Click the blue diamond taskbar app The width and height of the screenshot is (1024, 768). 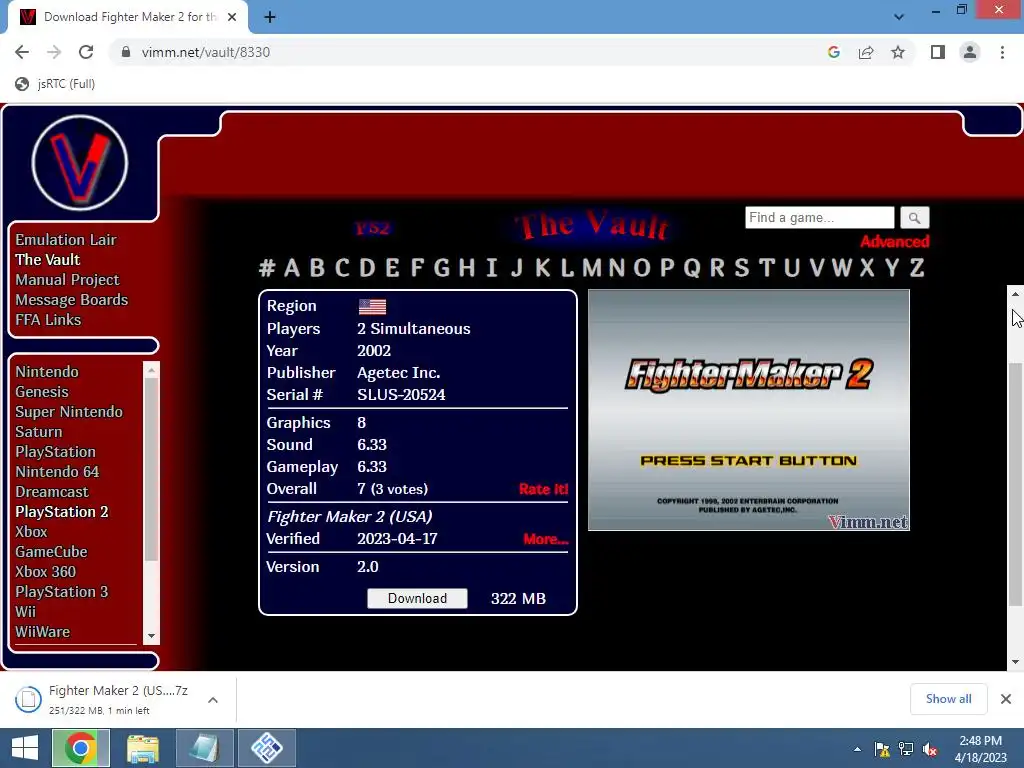coord(267,748)
